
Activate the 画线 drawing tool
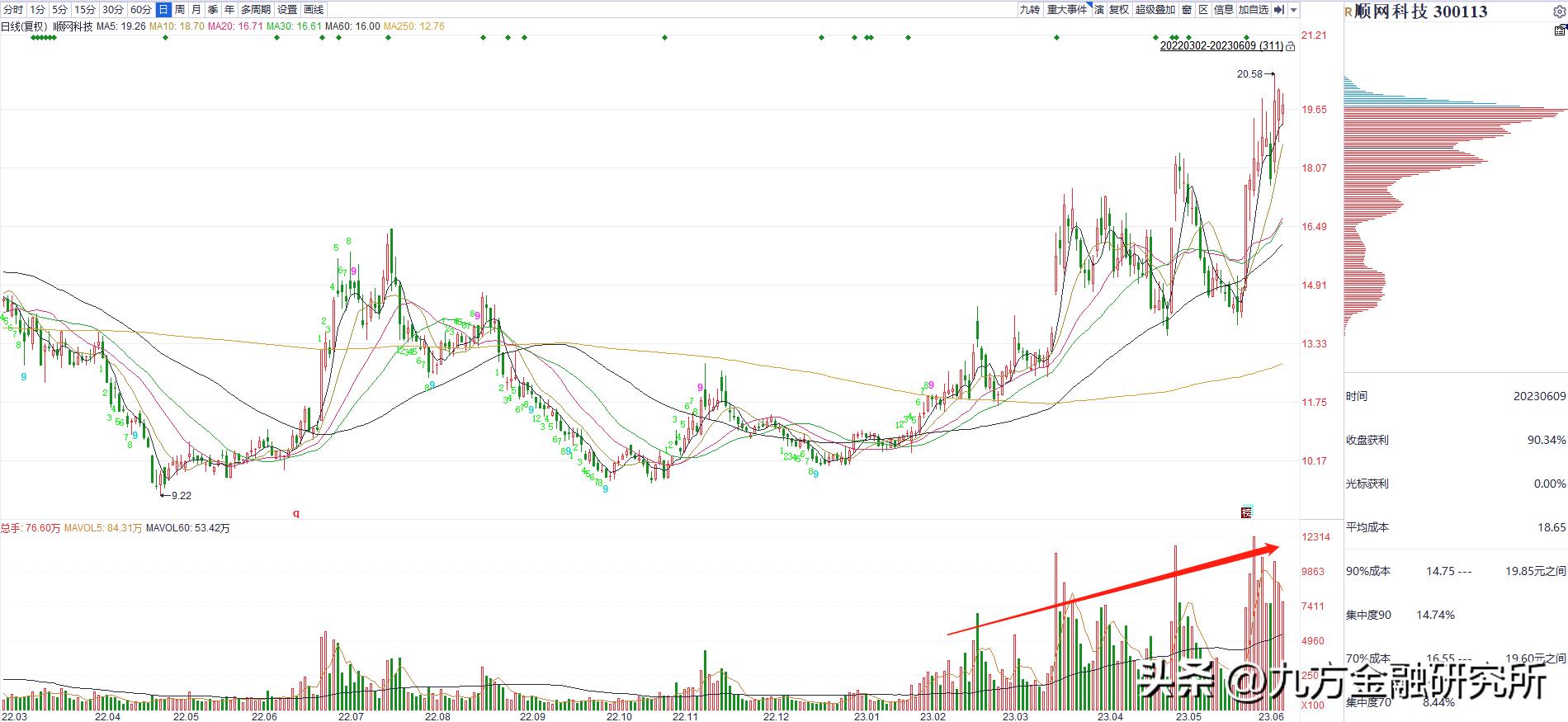tap(314, 10)
